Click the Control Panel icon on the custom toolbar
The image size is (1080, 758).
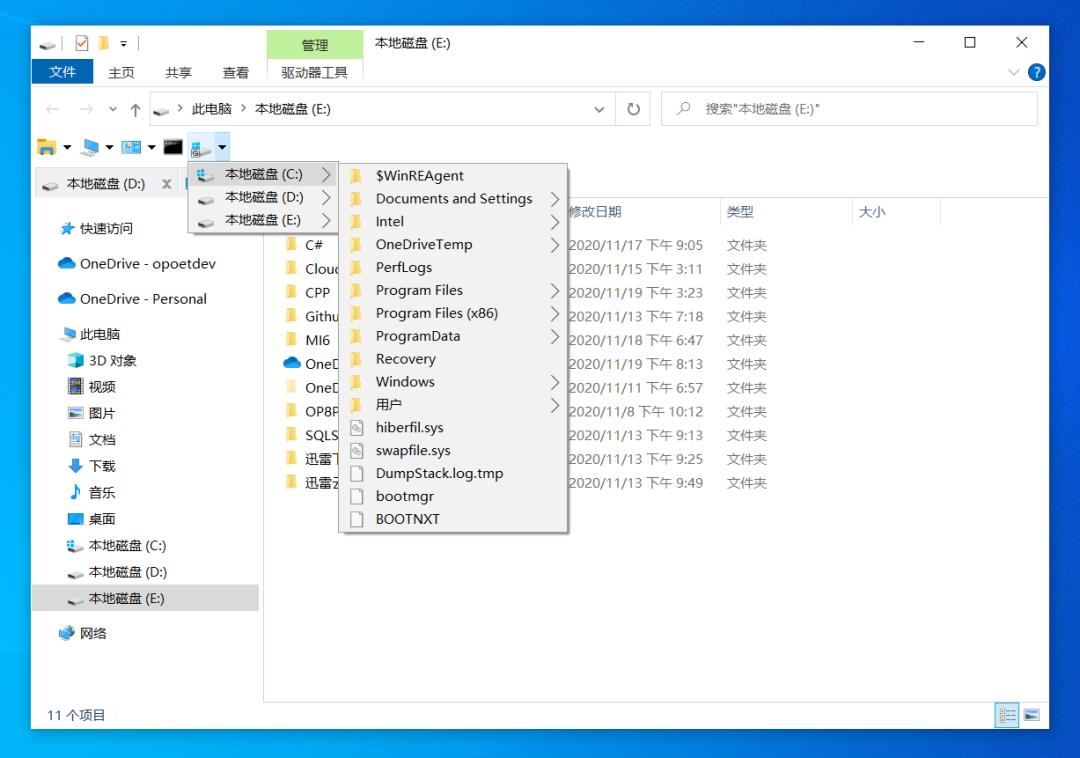[x=130, y=145]
